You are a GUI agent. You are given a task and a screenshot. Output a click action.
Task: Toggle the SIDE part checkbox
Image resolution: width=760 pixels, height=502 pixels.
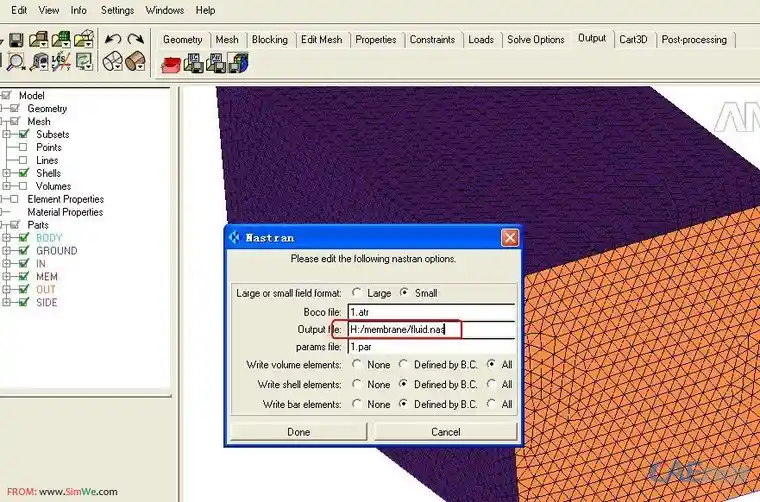tap(23, 302)
